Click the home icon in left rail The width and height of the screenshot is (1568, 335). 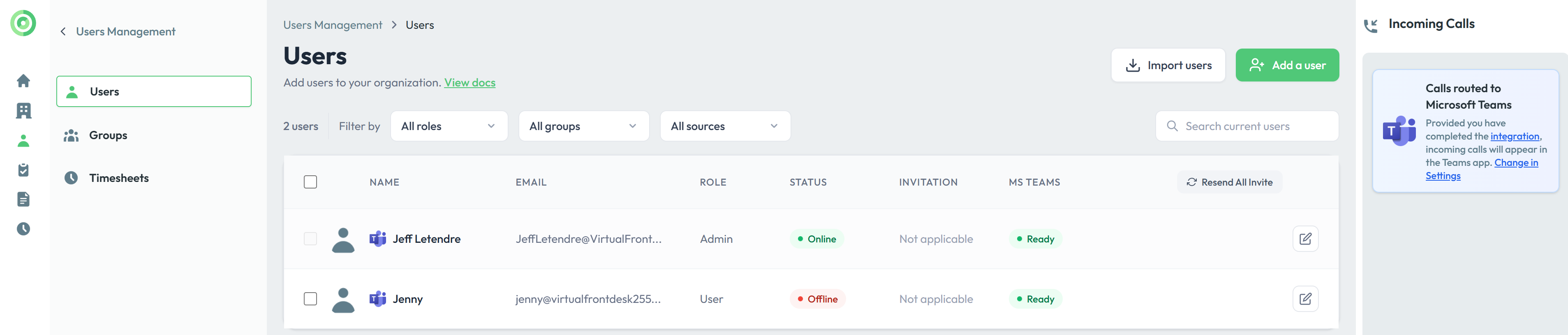pos(23,81)
